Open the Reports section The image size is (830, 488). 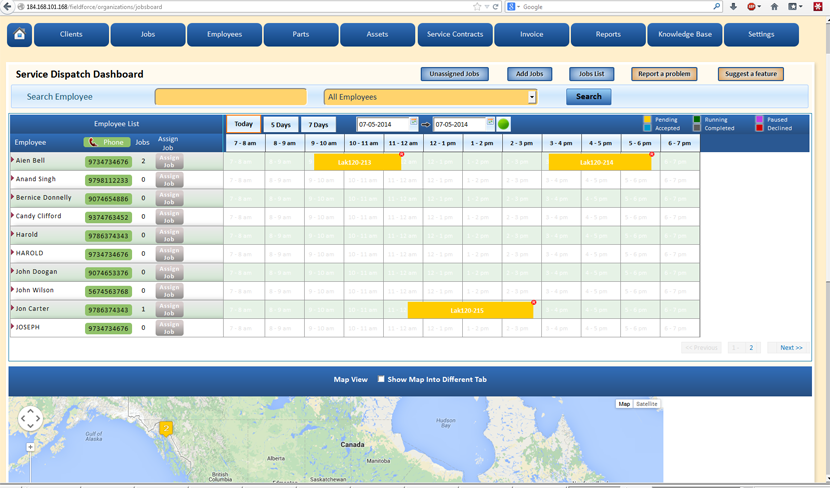(x=608, y=34)
